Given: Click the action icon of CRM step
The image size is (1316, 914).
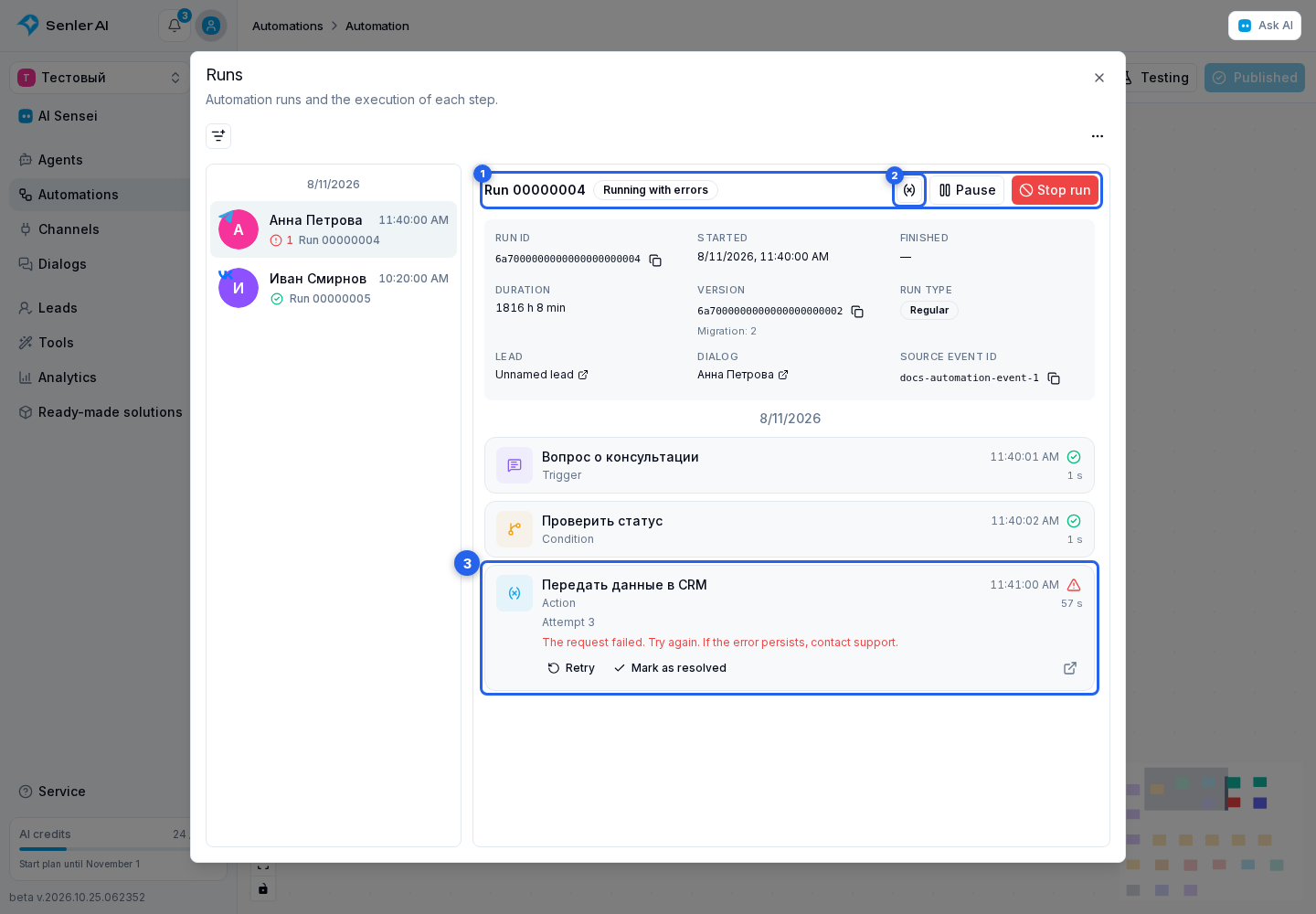Looking at the screenshot, I should [x=515, y=593].
